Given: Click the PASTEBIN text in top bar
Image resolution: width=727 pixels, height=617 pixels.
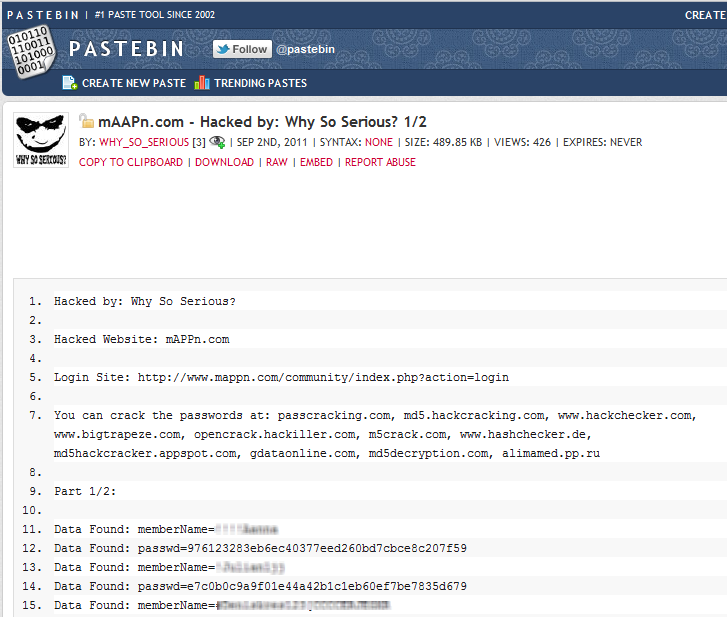Looking at the screenshot, I should pyautogui.click(x=43, y=15).
